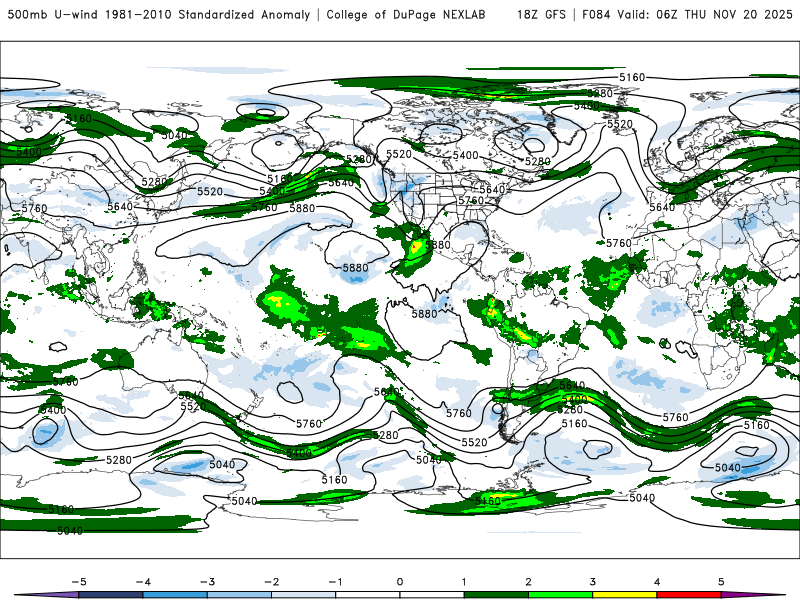Click the '5' colorbar tick label

click(x=721, y=582)
